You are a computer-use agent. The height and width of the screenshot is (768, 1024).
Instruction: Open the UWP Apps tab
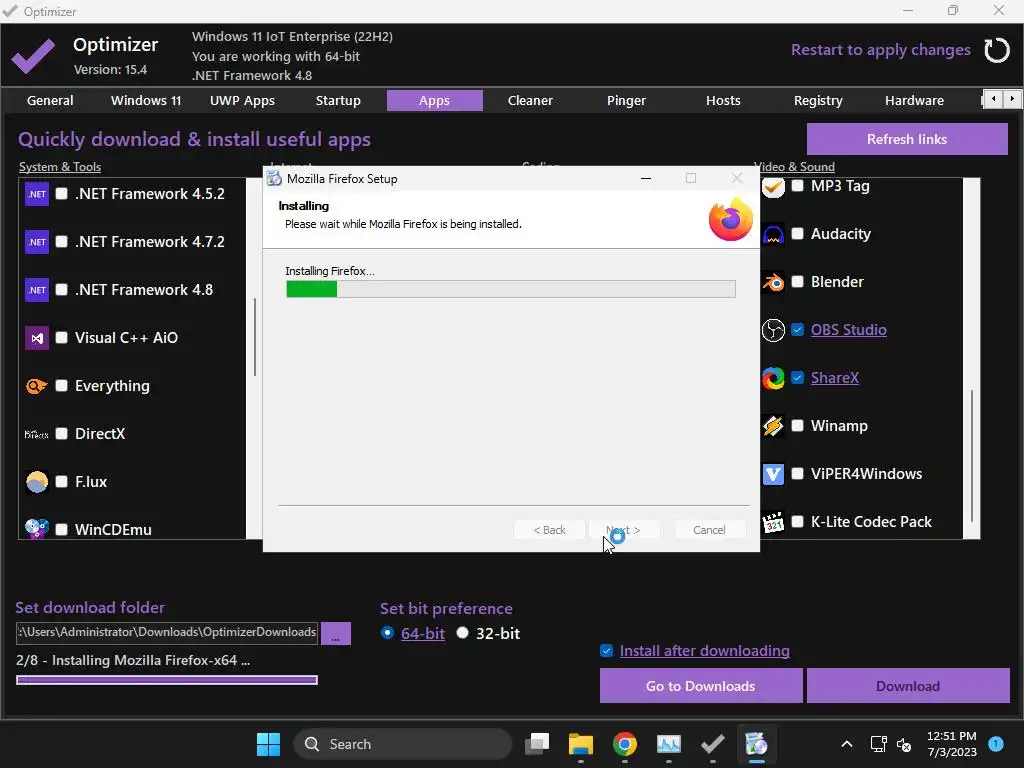[x=242, y=101]
